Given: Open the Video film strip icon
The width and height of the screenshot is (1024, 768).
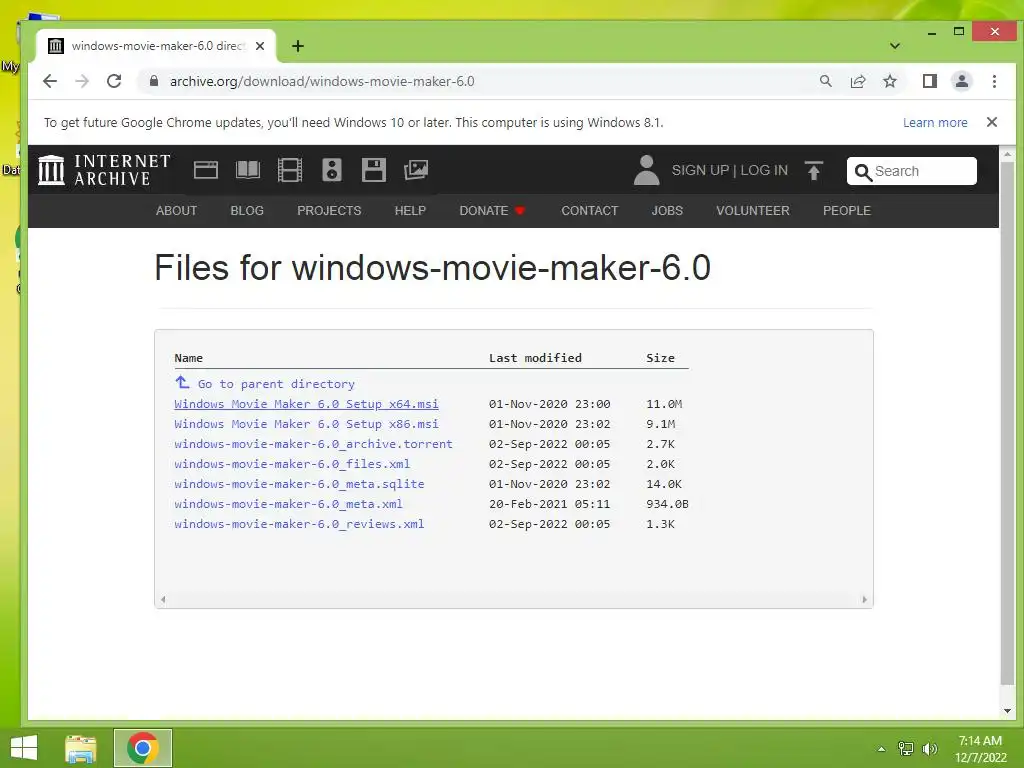Looking at the screenshot, I should (x=289, y=170).
